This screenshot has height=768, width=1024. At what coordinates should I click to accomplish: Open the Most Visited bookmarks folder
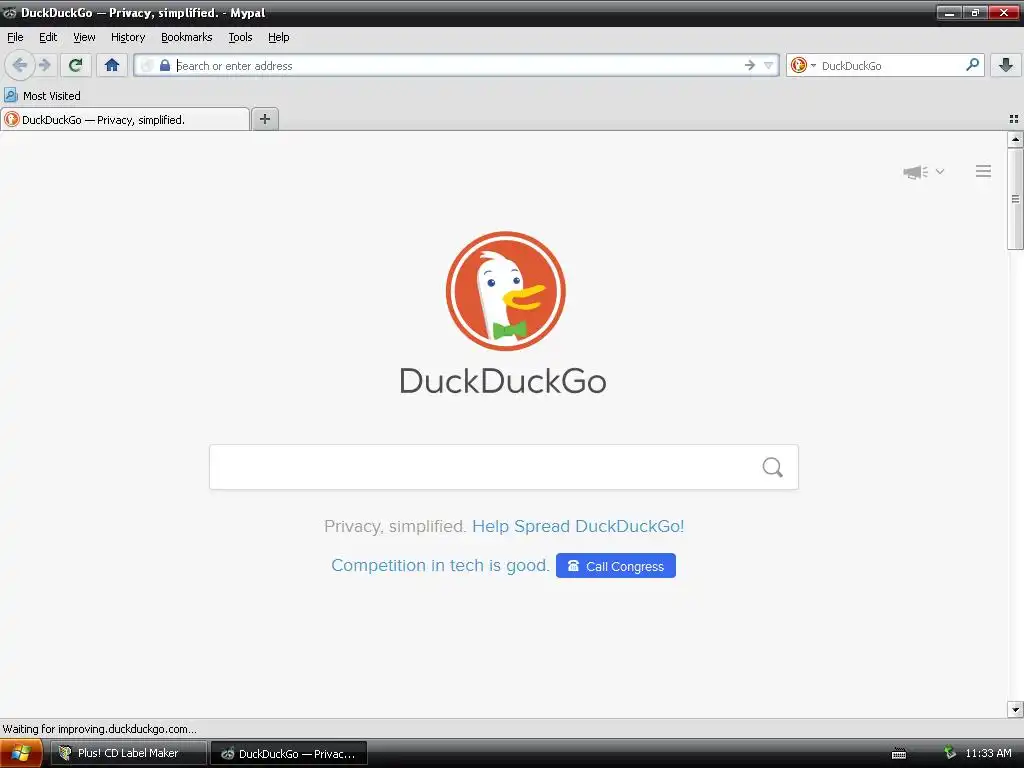click(42, 96)
